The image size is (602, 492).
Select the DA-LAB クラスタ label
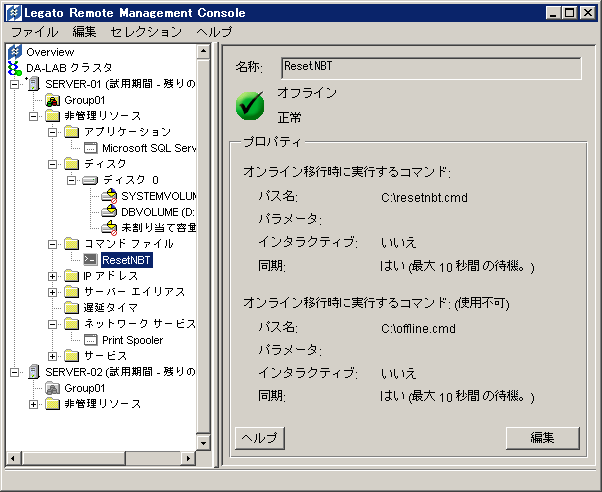(x=69, y=68)
